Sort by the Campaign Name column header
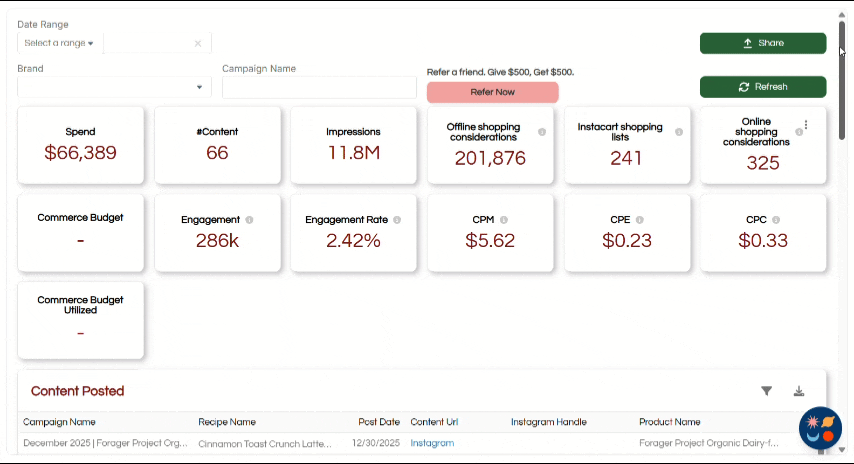 point(59,422)
